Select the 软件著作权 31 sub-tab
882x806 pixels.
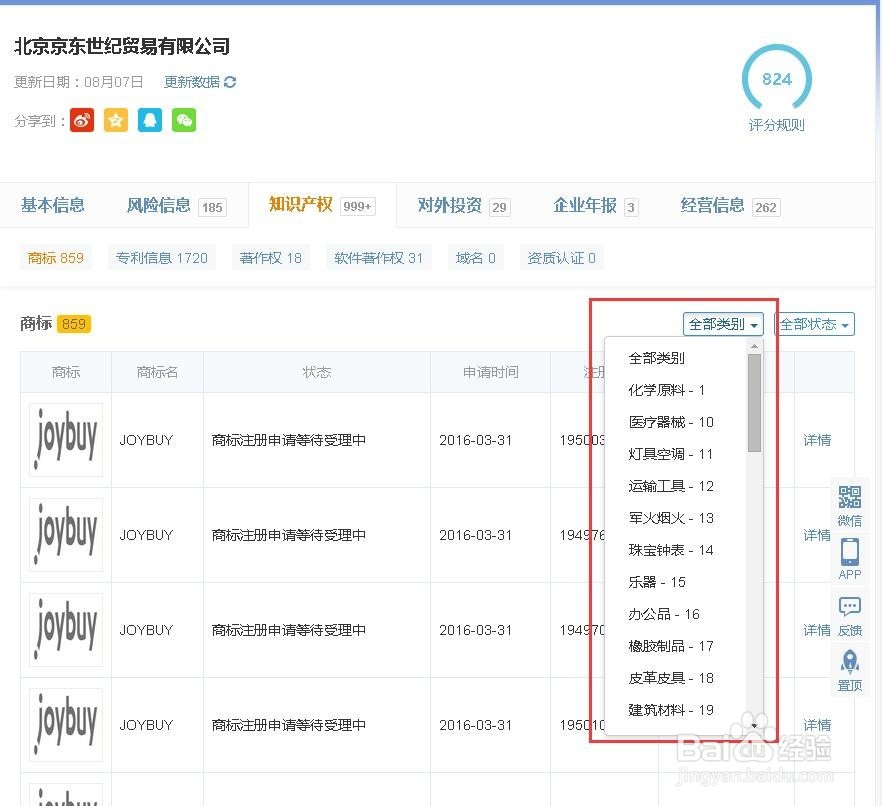click(379, 258)
